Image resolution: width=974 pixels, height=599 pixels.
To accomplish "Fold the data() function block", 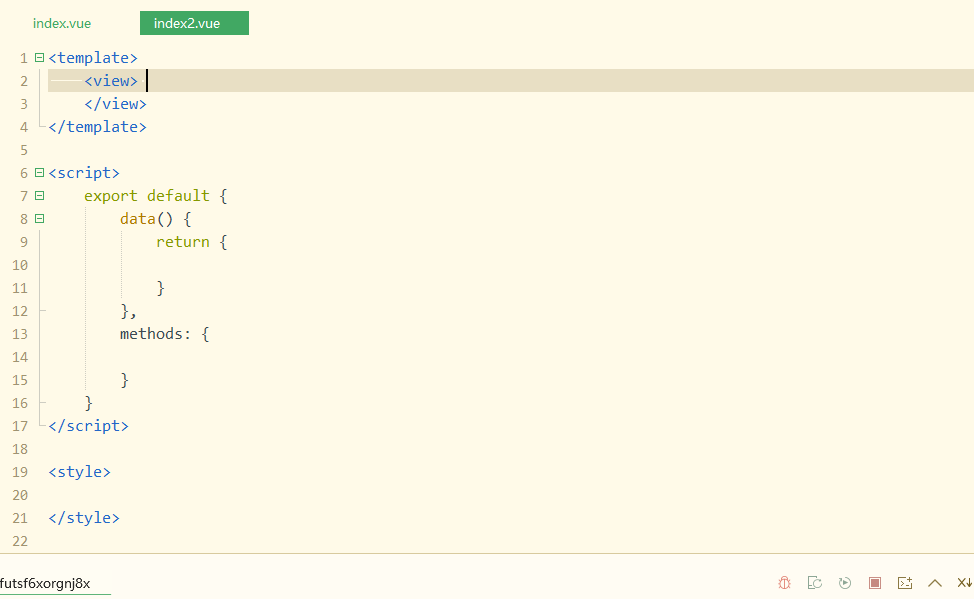I will (39, 219).
